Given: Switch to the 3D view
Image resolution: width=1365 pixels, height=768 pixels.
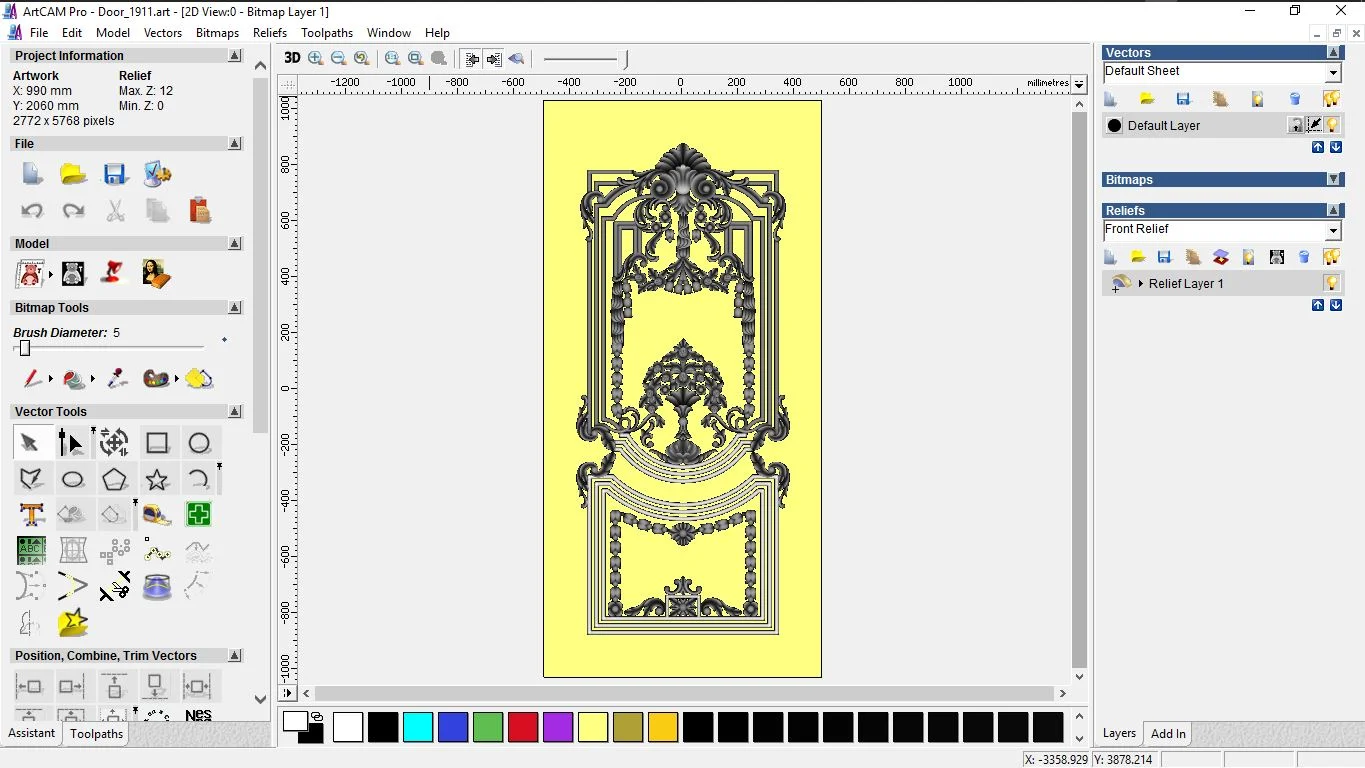Looking at the screenshot, I should tap(291, 58).
